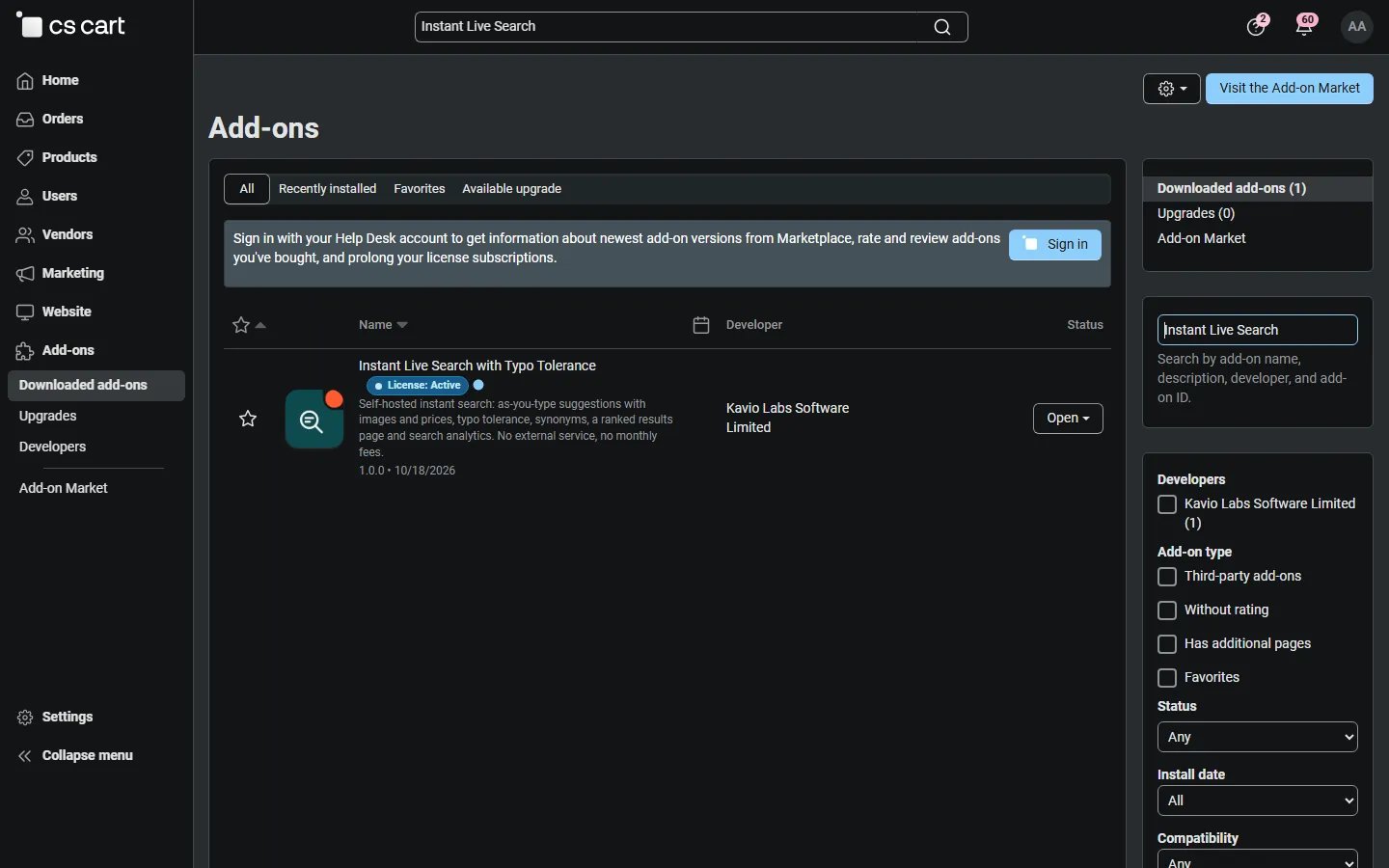Click the Vendors people icon

tap(25, 235)
